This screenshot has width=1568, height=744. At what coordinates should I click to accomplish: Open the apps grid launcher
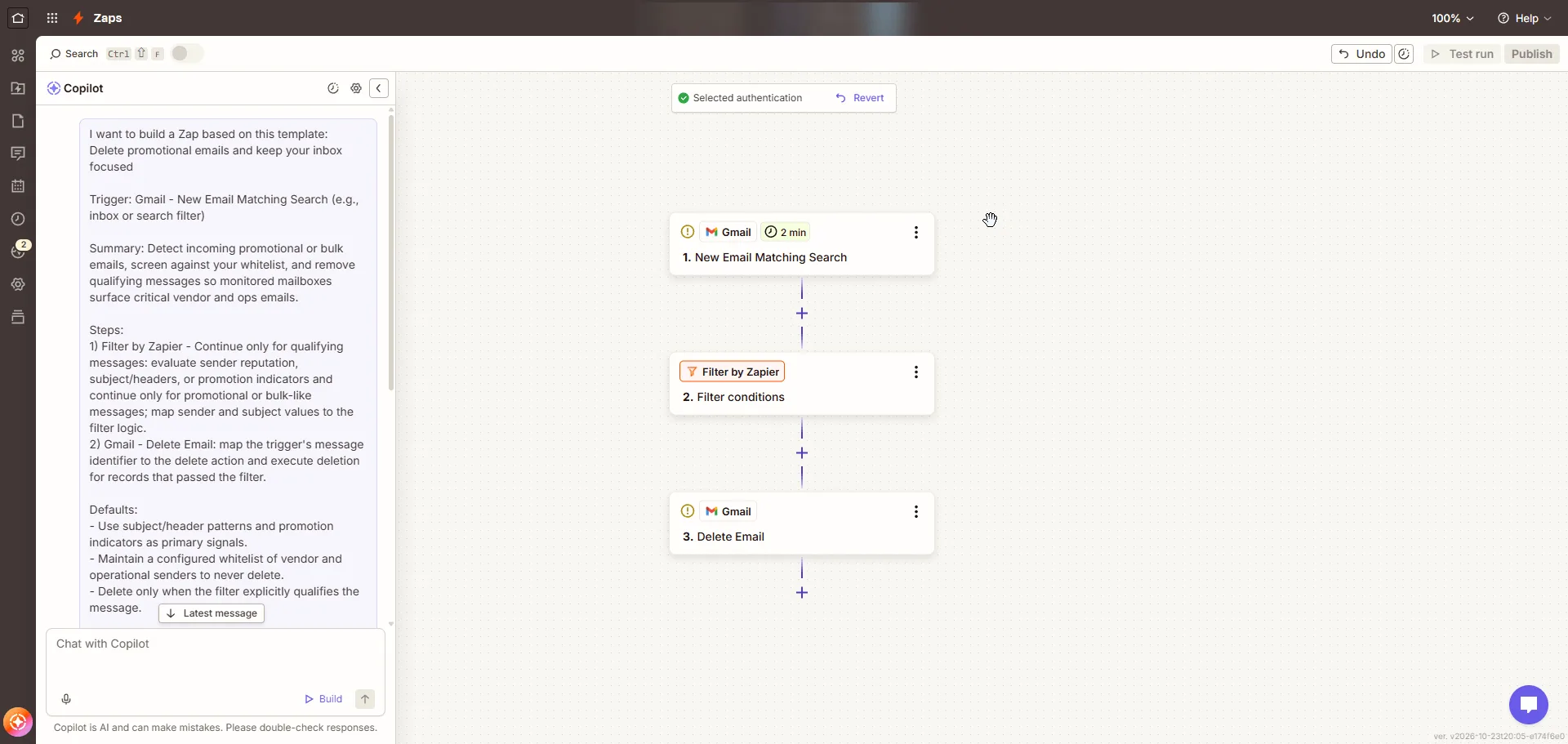[52, 18]
